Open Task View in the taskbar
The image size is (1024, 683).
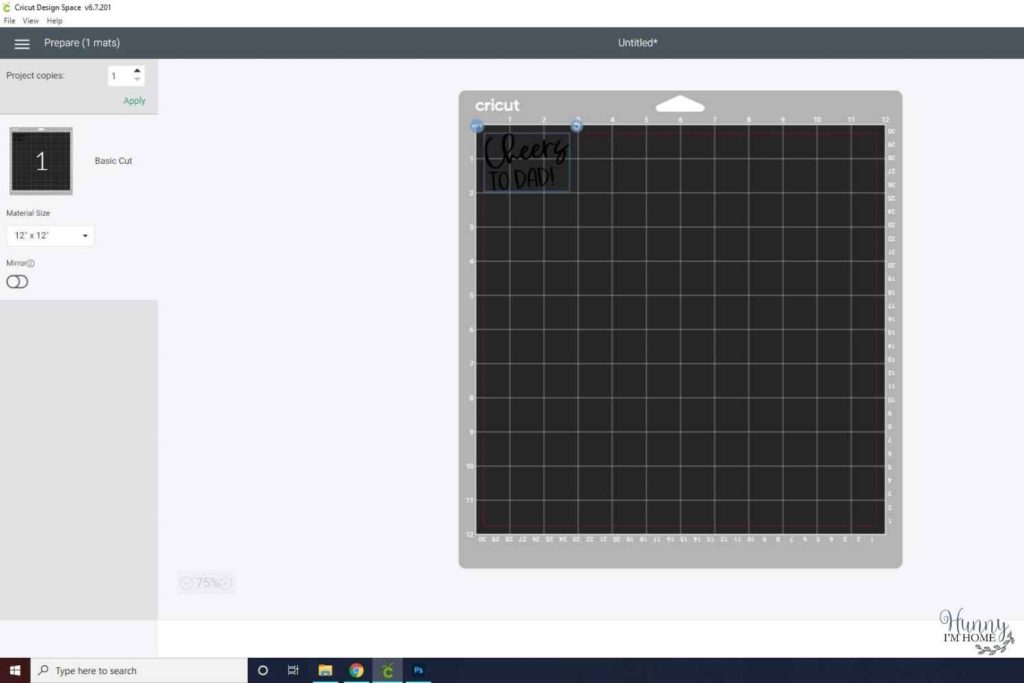pyautogui.click(x=293, y=671)
